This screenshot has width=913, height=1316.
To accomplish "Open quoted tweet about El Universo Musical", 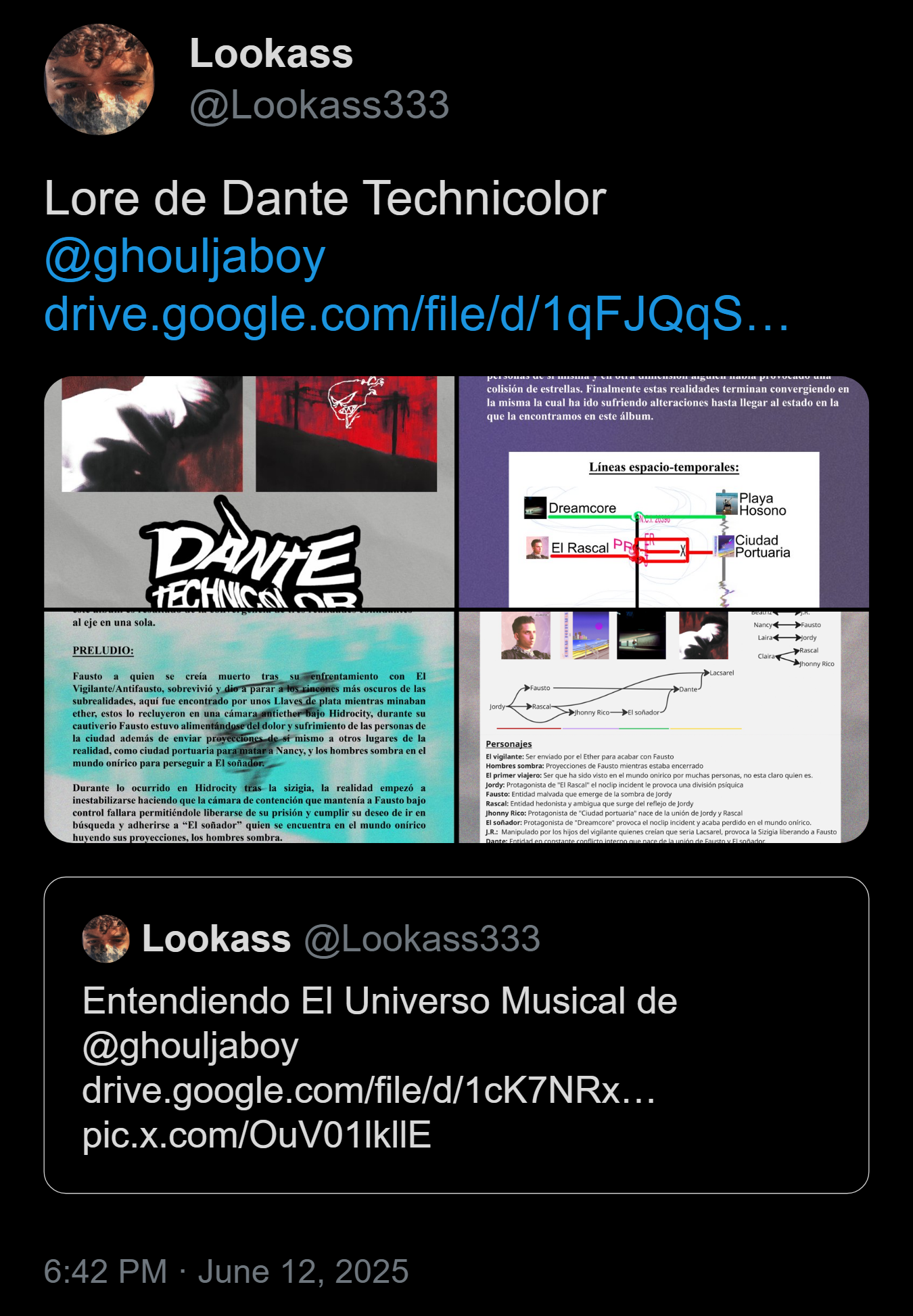I will 456,1035.
